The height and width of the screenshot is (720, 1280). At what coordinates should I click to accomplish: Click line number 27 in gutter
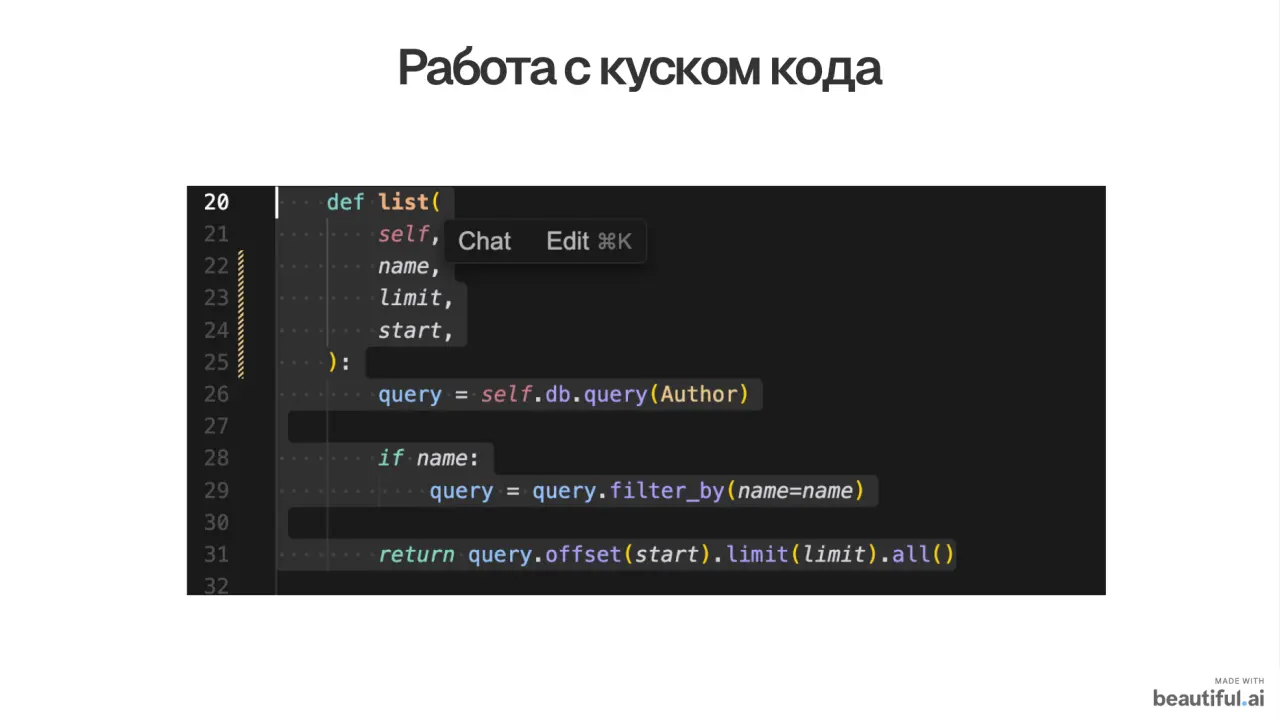tap(216, 426)
